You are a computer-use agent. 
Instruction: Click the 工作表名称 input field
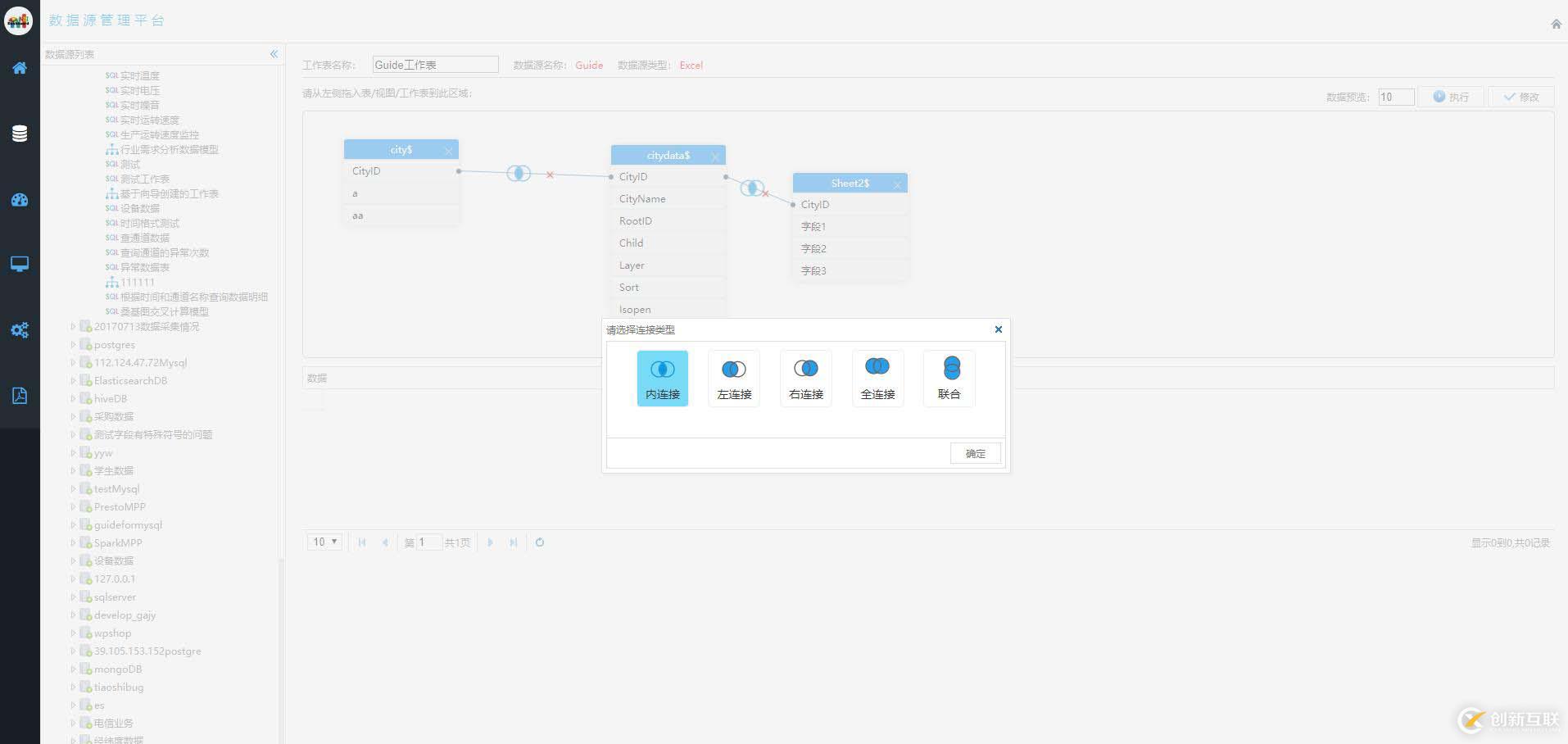pos(435,65)
